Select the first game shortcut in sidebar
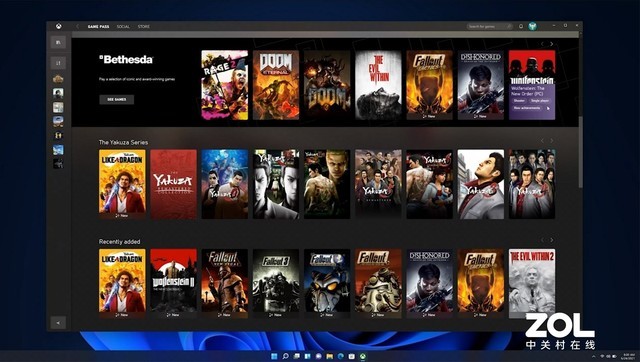This screenshot has width=640, height=362. (x=58, y=79)
